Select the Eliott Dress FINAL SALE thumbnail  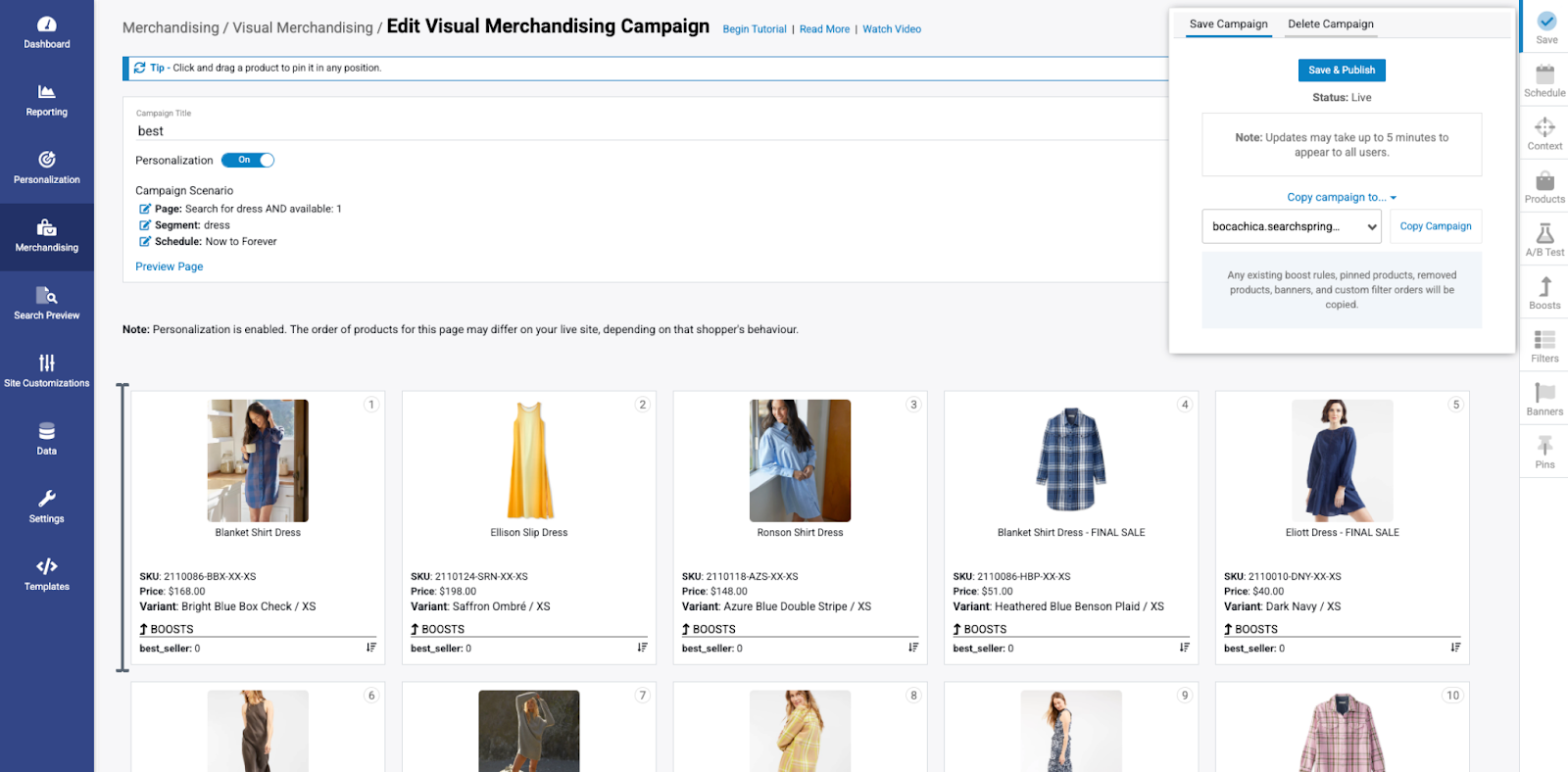click(x=1343, y=460)
